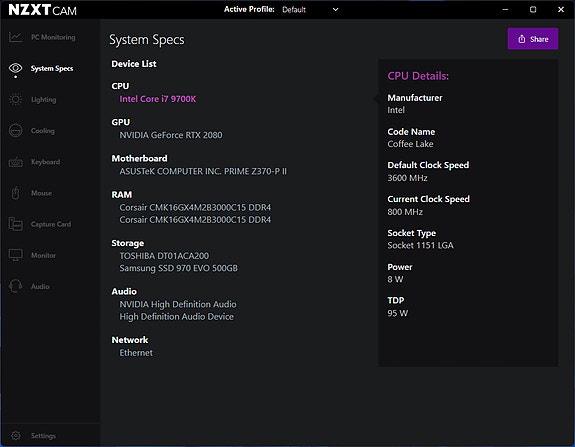Select the Cooling icon in the sidebar
The image size is (575, 447).
pyautogui.click(x=15, y=131)
